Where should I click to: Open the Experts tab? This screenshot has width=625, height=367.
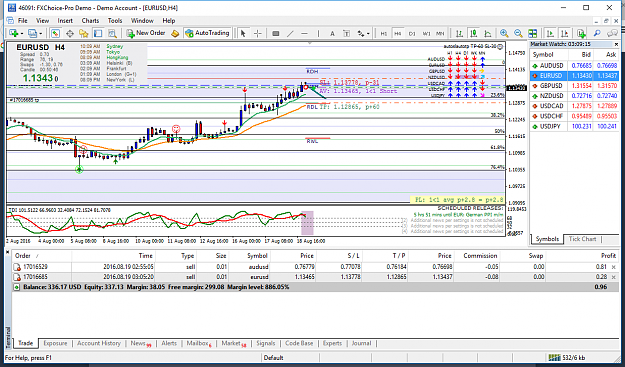332,343
